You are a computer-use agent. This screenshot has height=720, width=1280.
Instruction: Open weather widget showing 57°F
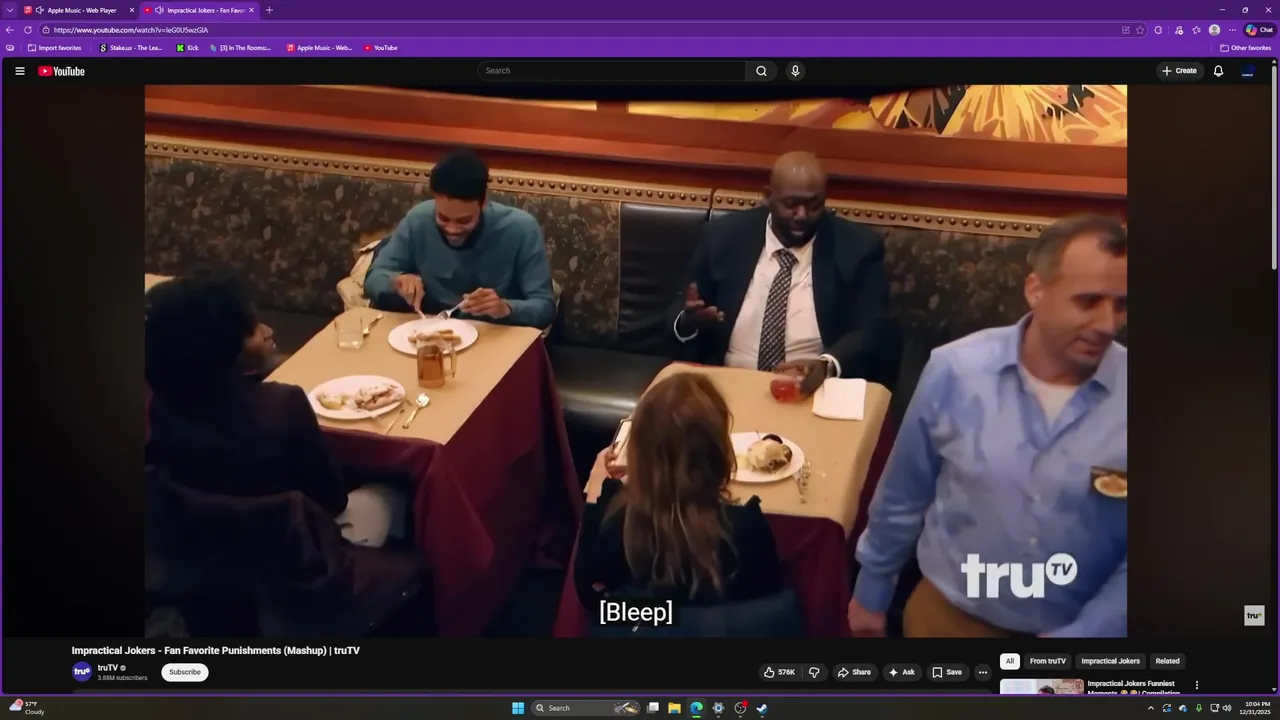[27, 707]
